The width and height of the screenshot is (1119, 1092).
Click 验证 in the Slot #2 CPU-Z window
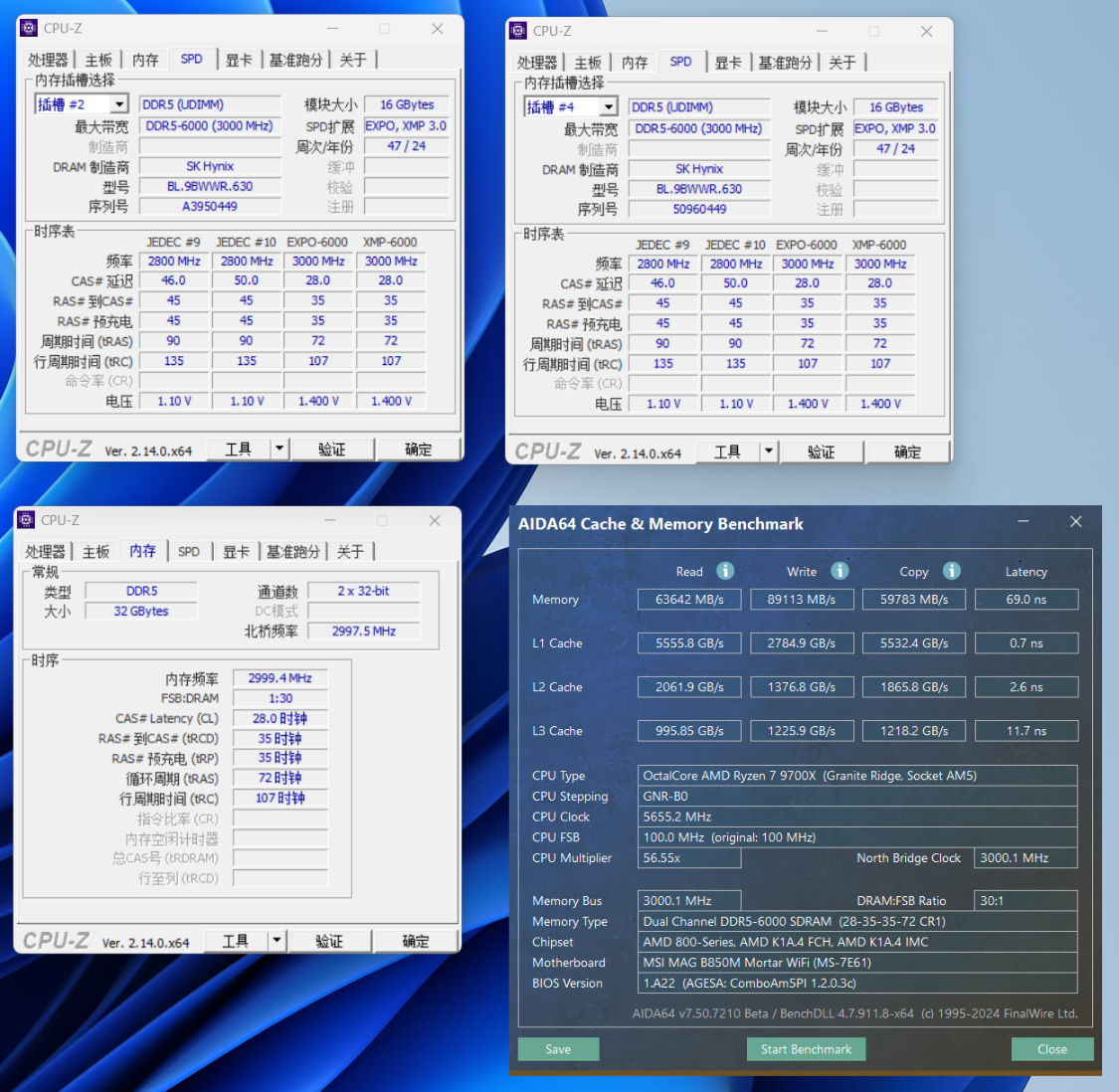tap(332, 449)
